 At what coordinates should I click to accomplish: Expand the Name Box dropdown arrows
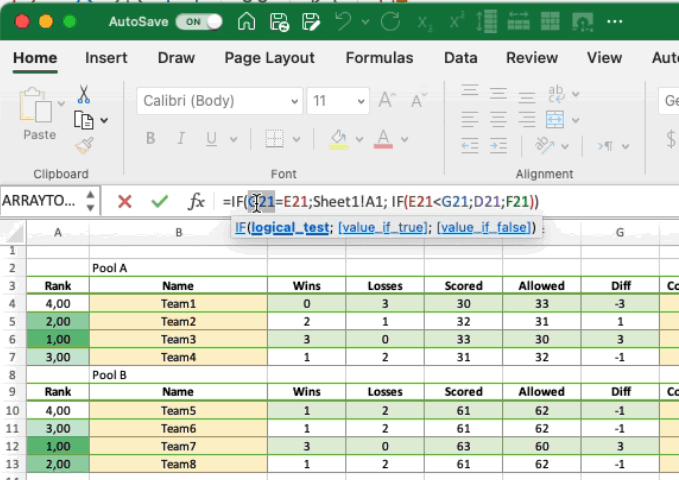pos(91,201)
